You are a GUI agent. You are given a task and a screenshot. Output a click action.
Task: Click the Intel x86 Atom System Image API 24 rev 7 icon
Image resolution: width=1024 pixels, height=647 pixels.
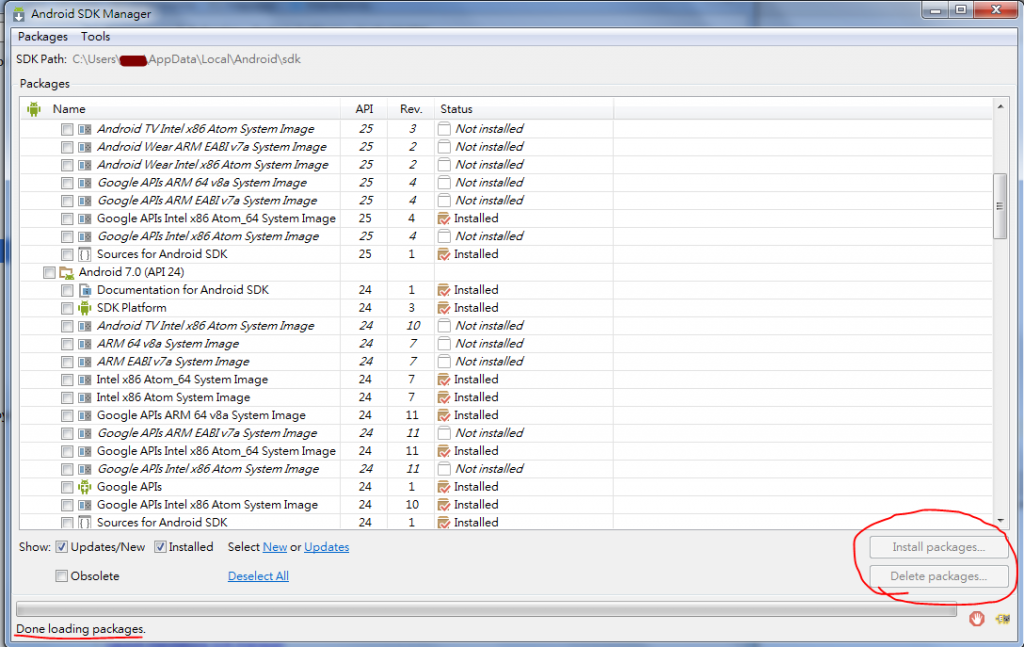click(x=85, y=397)
